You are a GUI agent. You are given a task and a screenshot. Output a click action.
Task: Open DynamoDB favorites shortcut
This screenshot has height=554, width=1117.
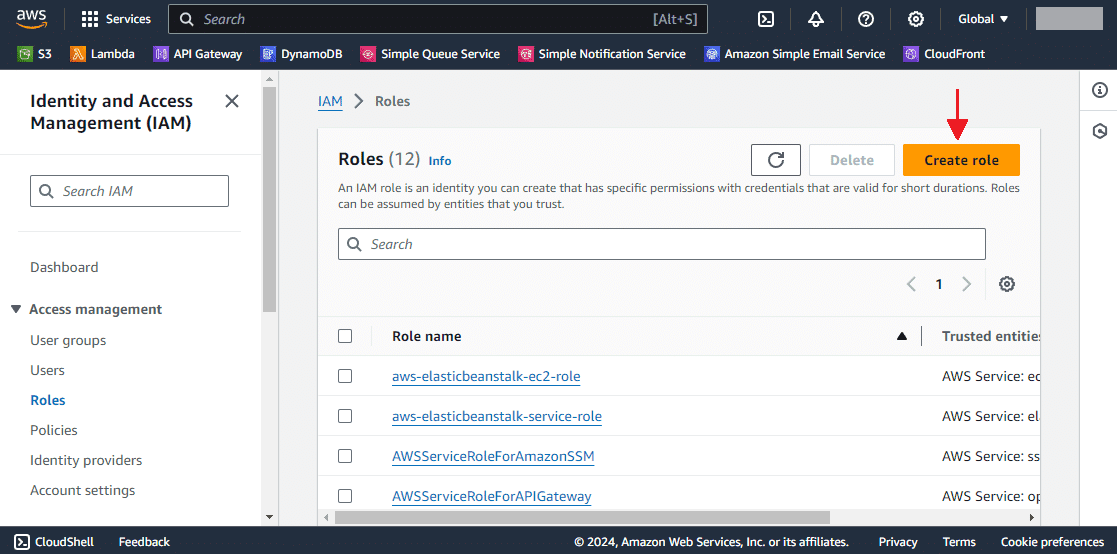[x=301, y=53]
